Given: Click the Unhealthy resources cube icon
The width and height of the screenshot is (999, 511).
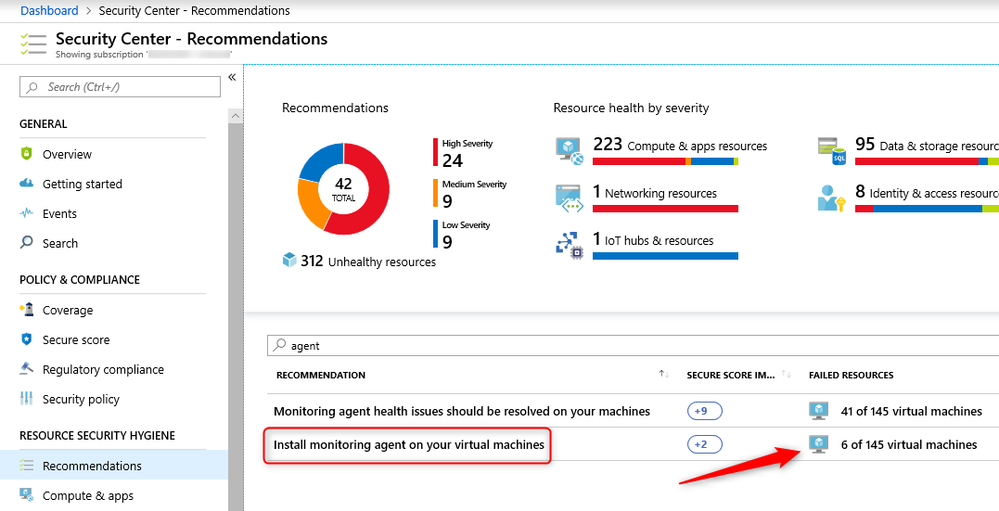Looking at the screenshot, I should 289,260.
